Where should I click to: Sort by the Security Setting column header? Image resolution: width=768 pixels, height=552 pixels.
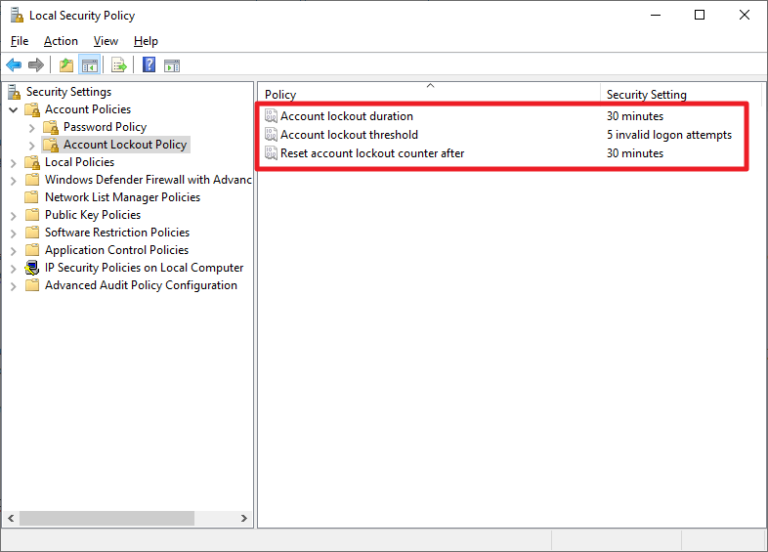click(681, 94)
